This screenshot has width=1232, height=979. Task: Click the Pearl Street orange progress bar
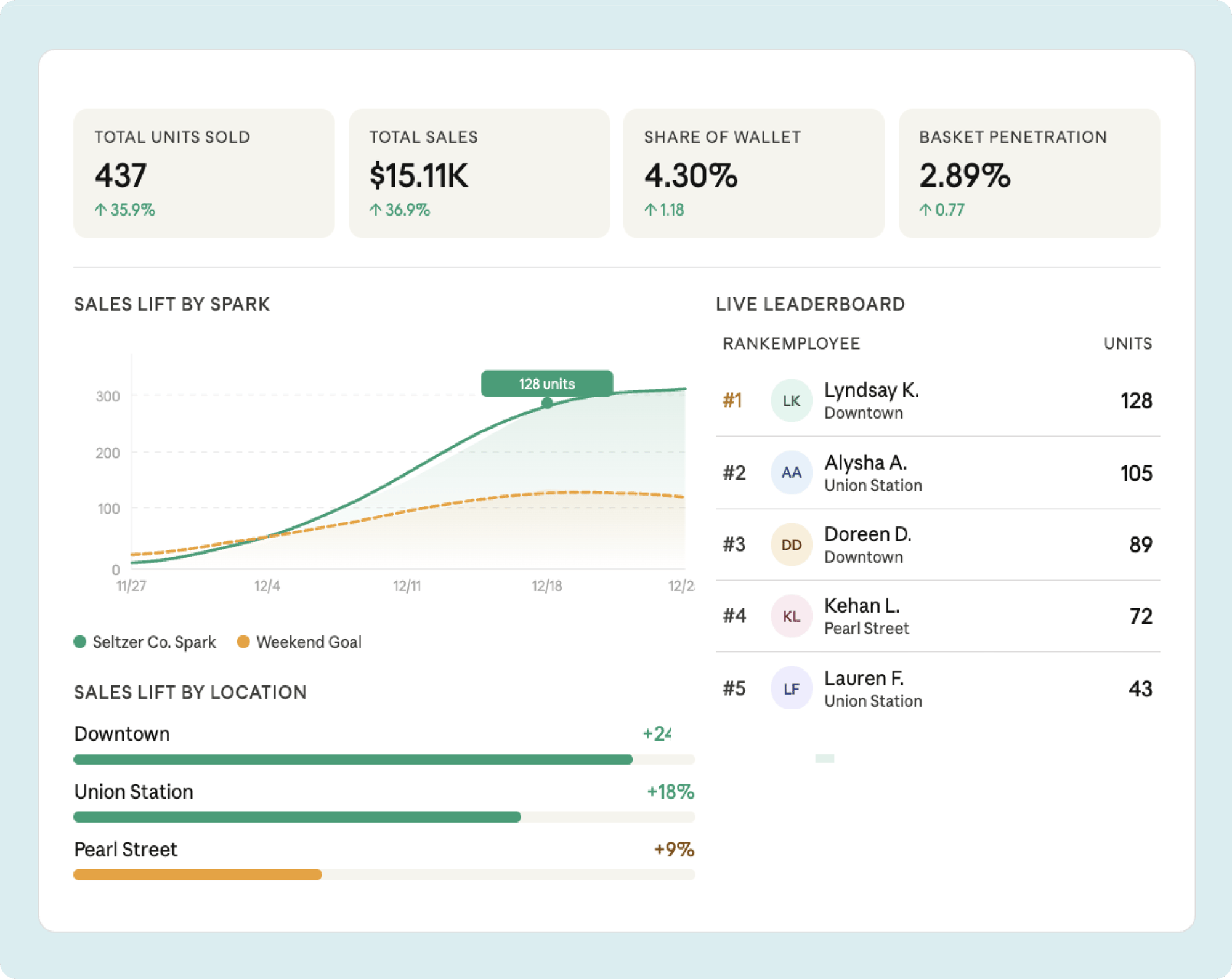(197, 874)
